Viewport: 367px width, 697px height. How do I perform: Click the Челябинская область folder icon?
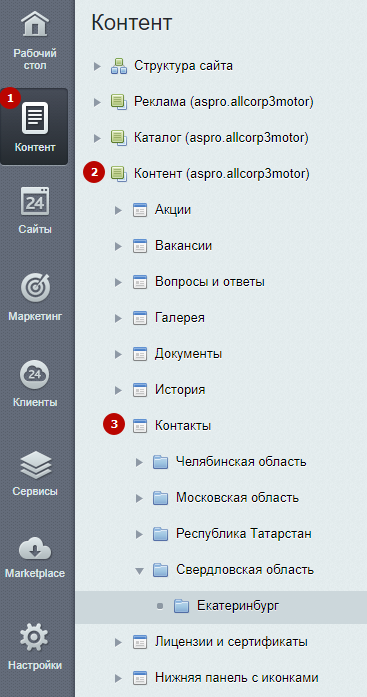click(x=160, y=462)
